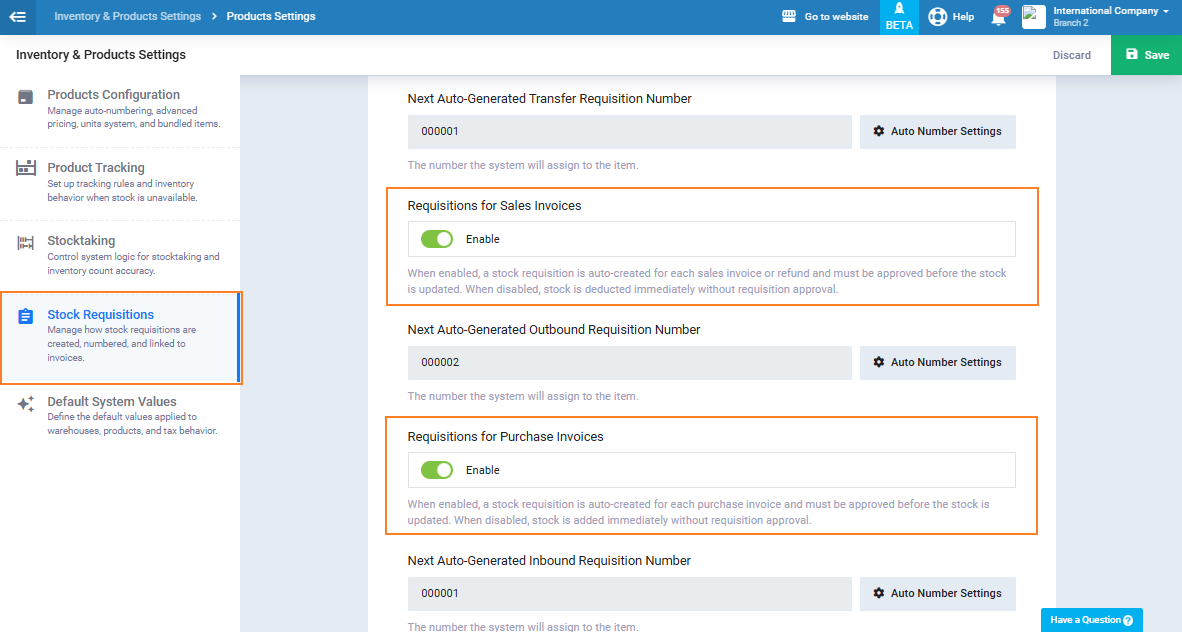Click the back arrow menu icon
This screenshot has width=1182, height=632.
(x=17, y=17)
